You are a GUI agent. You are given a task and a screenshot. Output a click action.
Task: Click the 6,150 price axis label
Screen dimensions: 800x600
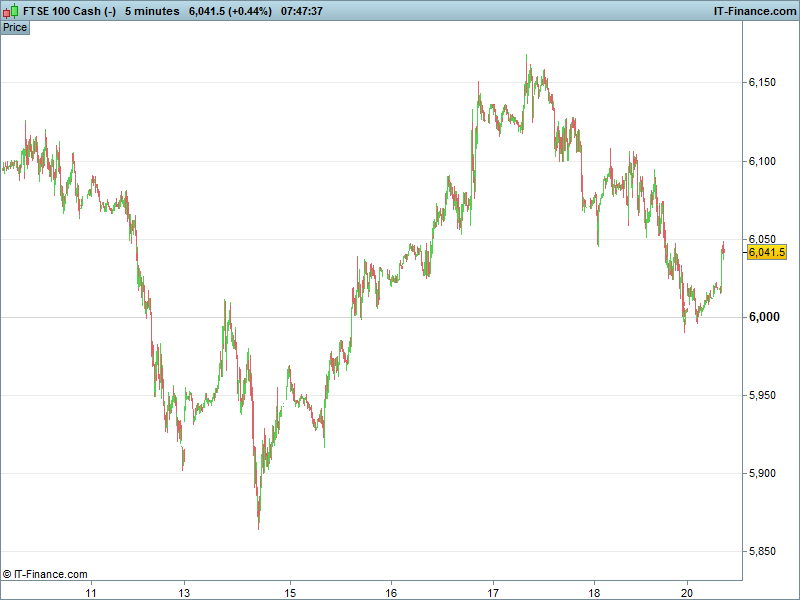[x=763, y=82]
